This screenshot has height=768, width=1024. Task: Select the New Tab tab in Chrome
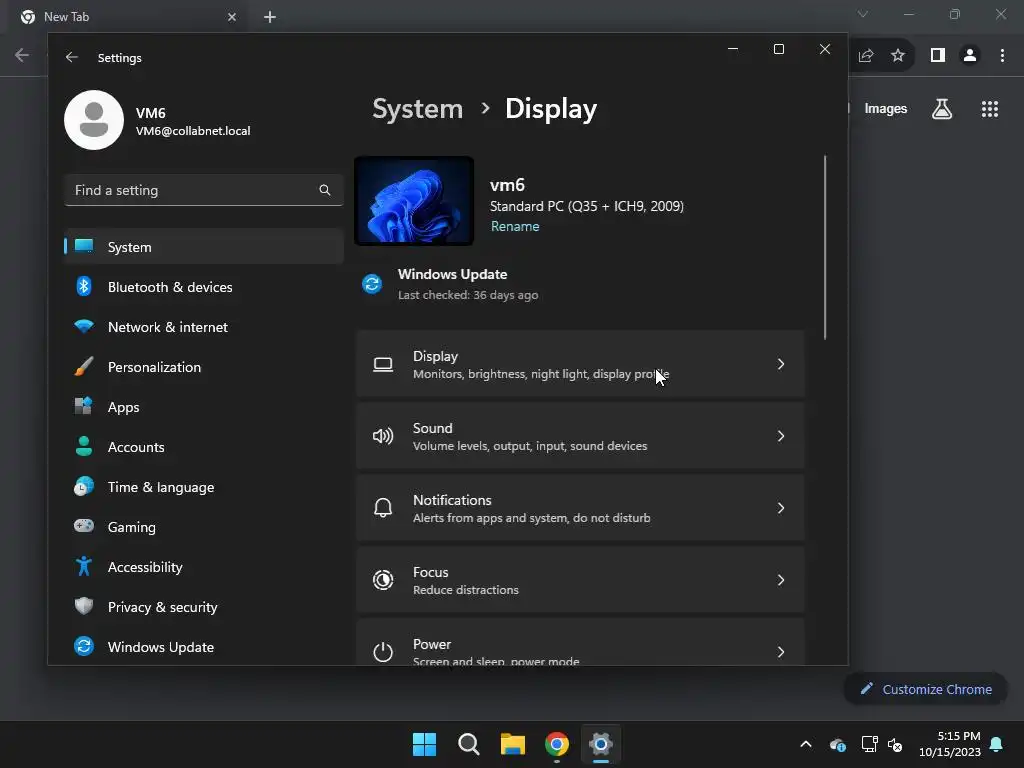(127, 17)
